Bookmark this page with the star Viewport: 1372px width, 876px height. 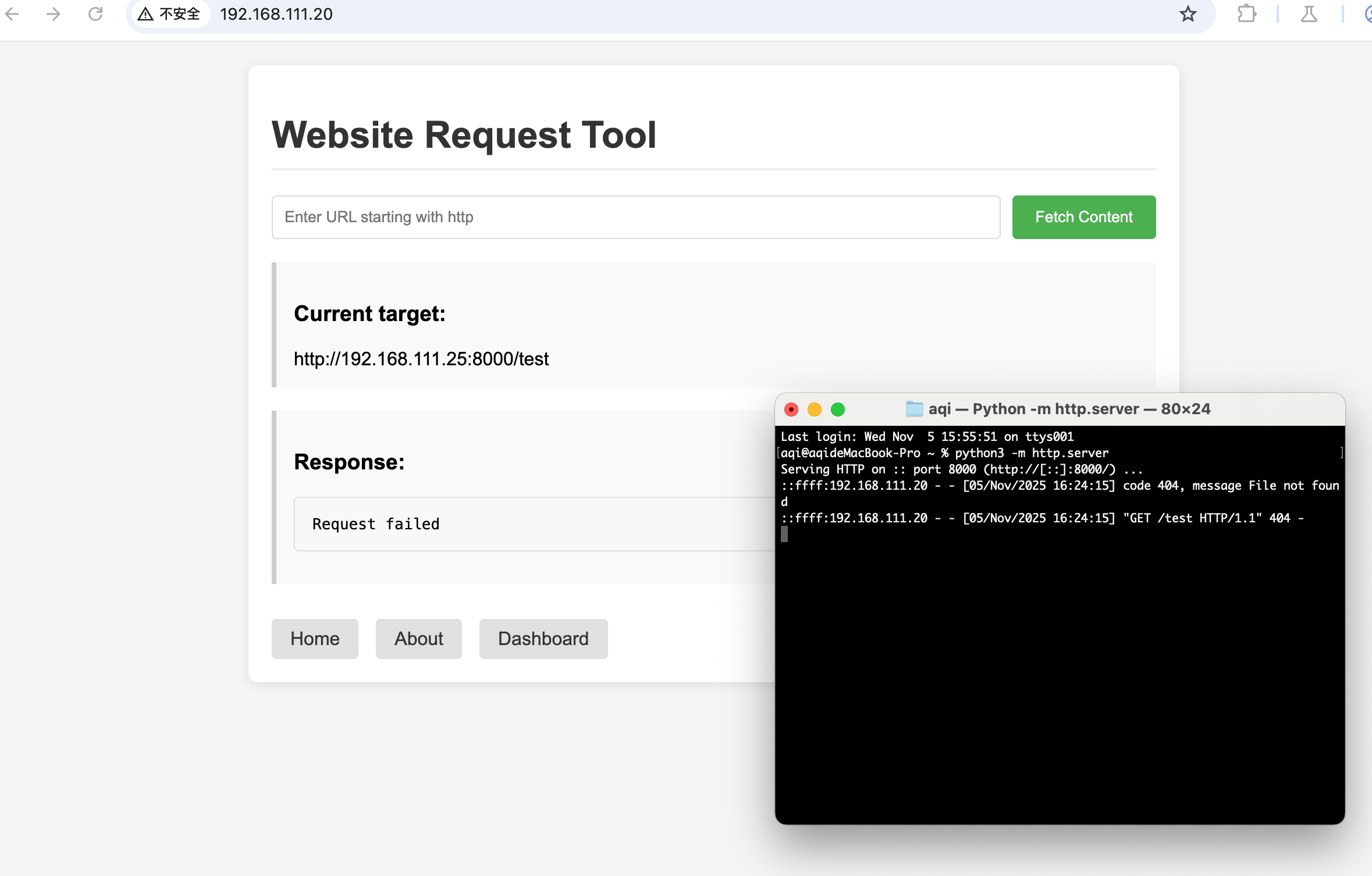coord(1188,14)
